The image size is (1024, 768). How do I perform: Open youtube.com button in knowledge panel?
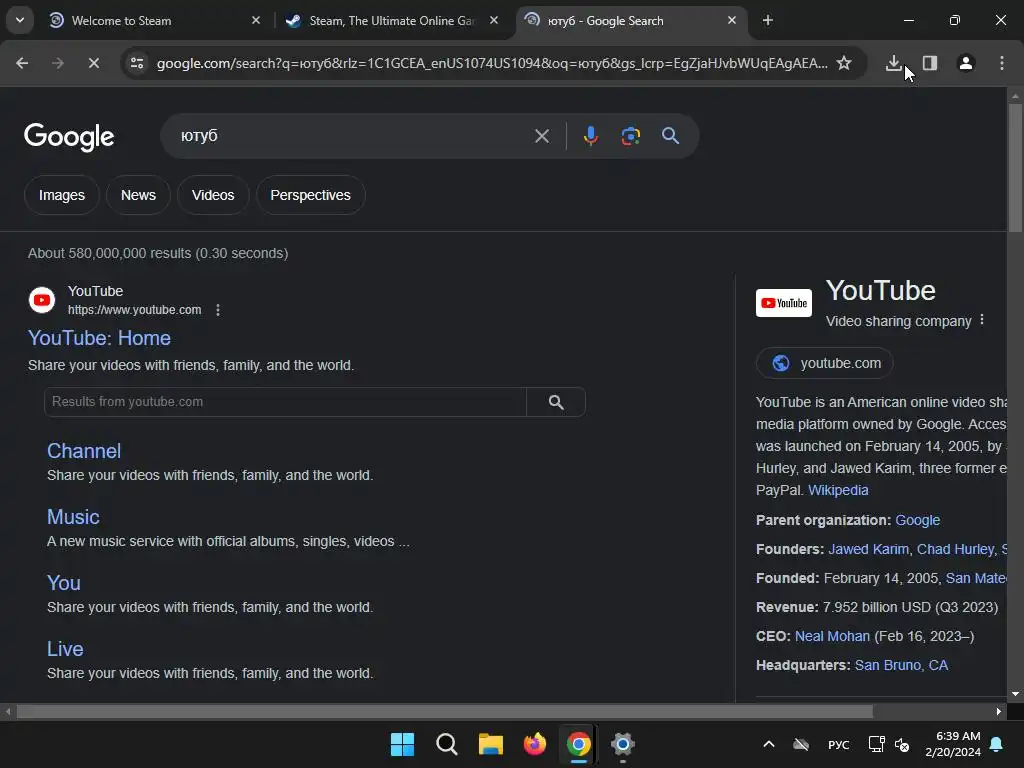click(824, 363)
